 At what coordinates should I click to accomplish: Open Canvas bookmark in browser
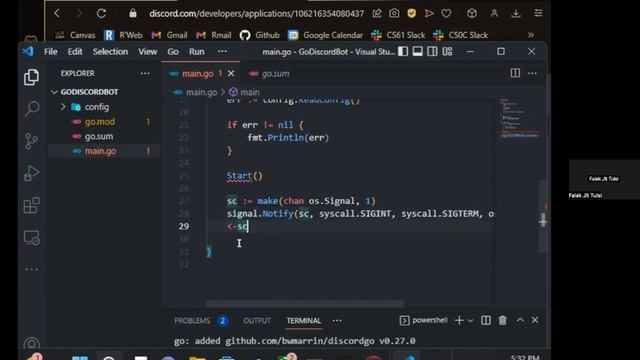[75, 35]
